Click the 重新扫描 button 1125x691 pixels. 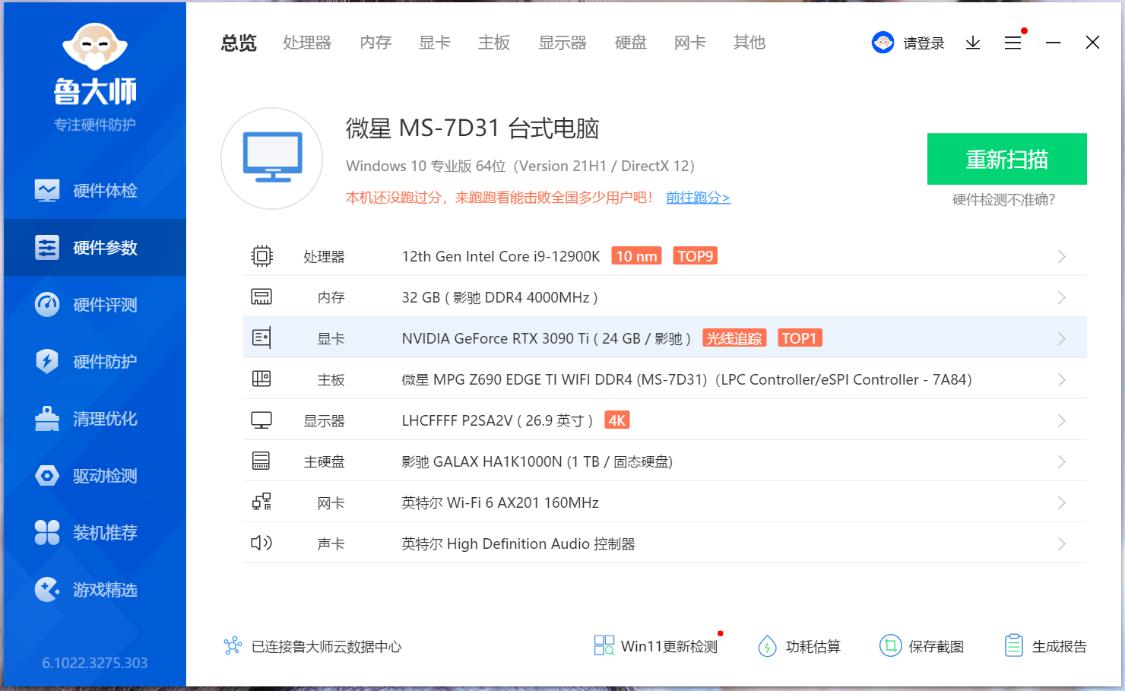click(1008, 158)
